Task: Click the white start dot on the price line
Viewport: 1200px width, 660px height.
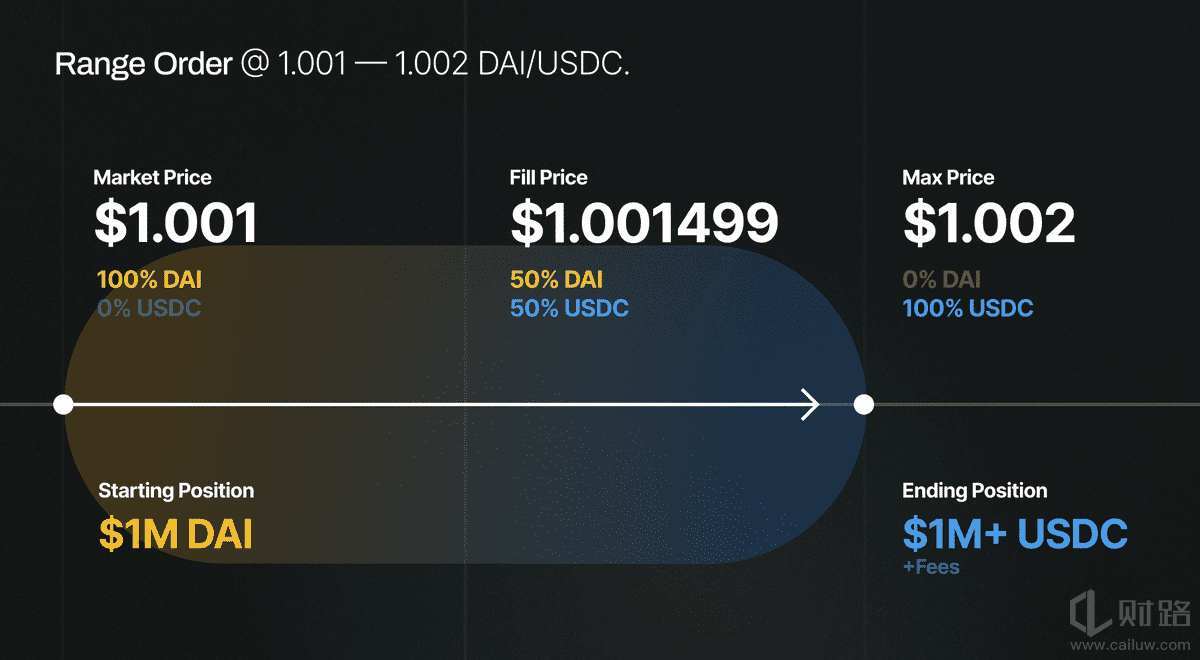Action: click(63, 405)
